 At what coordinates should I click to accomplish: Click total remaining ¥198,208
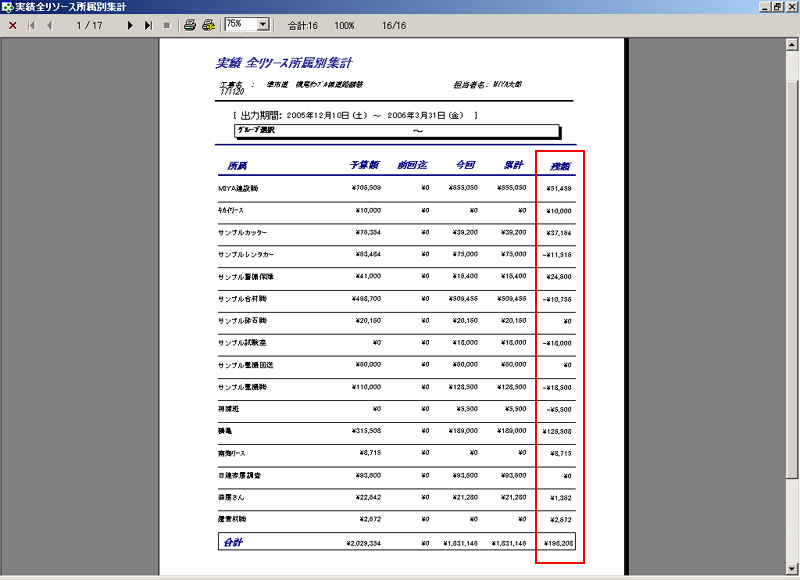click(x=558, y=543)
